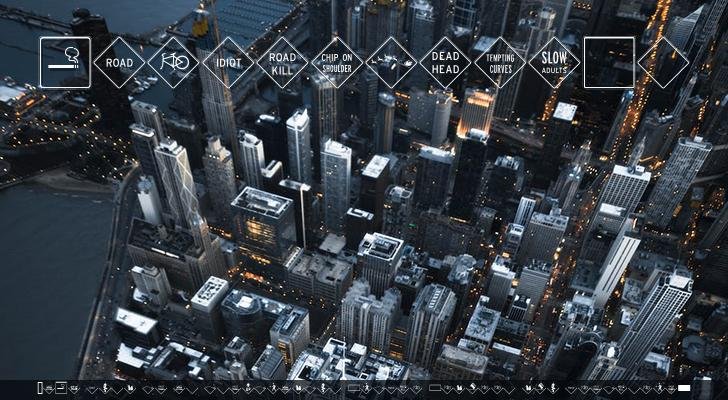The height and width of the screenshot is (400, 728).
Task: Click the smoking pipe square icon
Action: (x=65, y=62)
